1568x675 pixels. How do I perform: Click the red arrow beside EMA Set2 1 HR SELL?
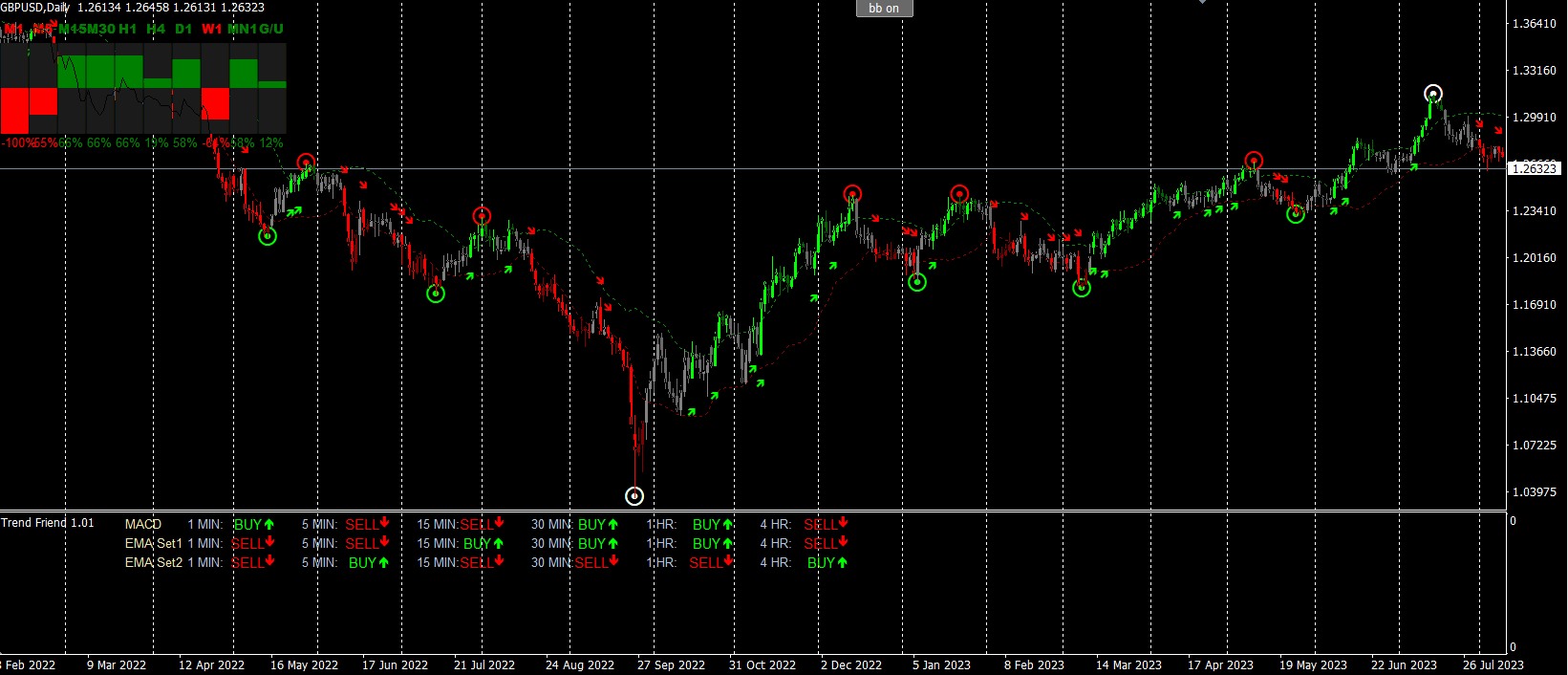click(x=728, y=561)
